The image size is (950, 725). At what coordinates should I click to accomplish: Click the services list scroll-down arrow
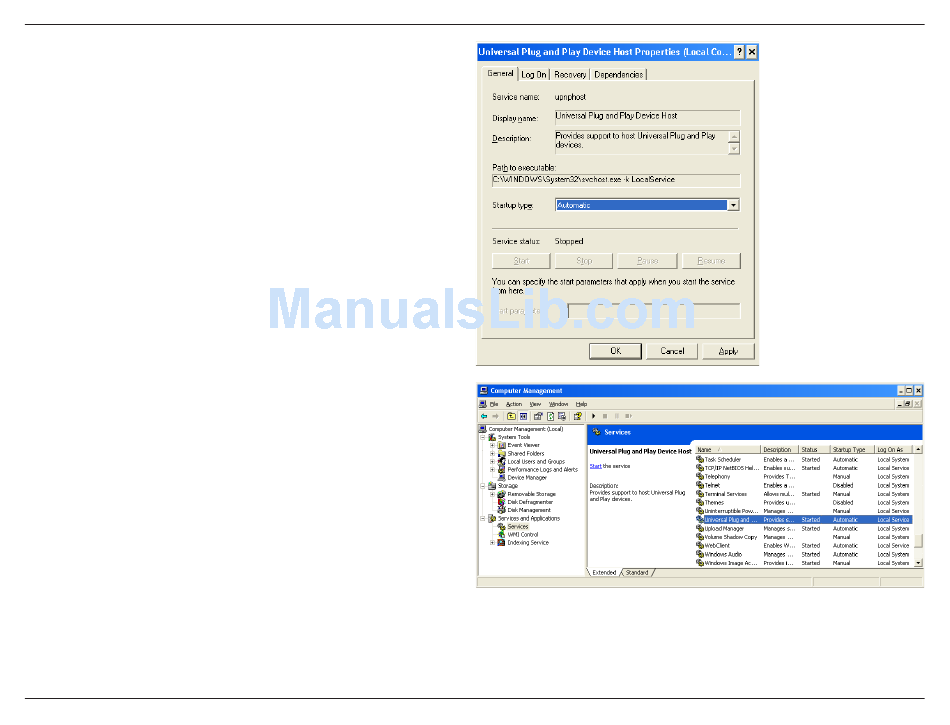[918, 563]
